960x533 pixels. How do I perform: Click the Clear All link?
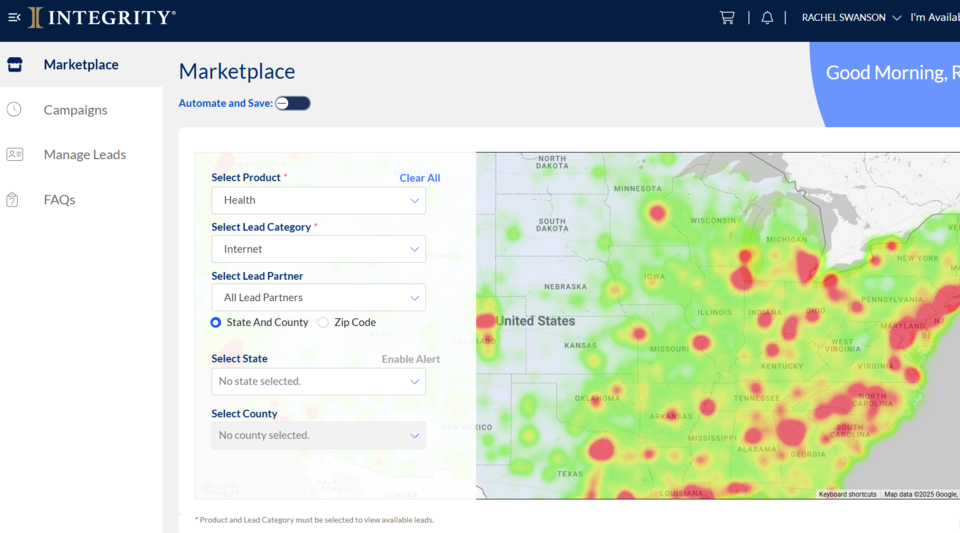pyautogui.click(x=419, y=178)
